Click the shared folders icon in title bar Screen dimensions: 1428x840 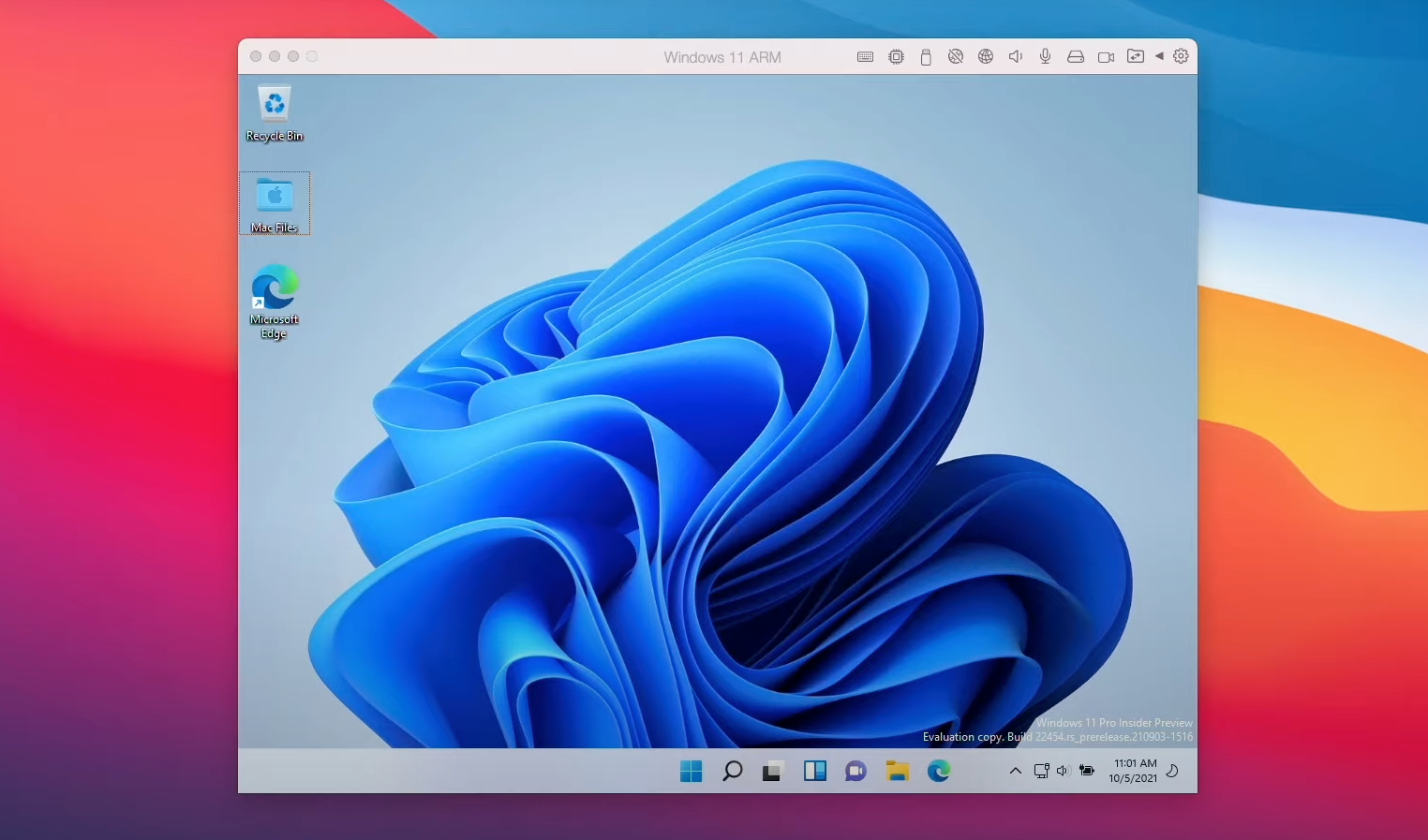click(1135, 56)
